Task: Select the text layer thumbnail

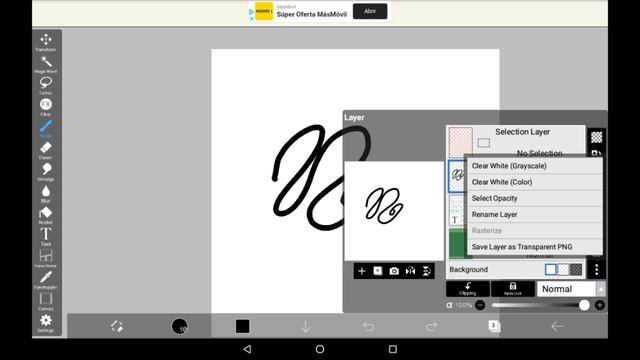Action: [456, 210]
